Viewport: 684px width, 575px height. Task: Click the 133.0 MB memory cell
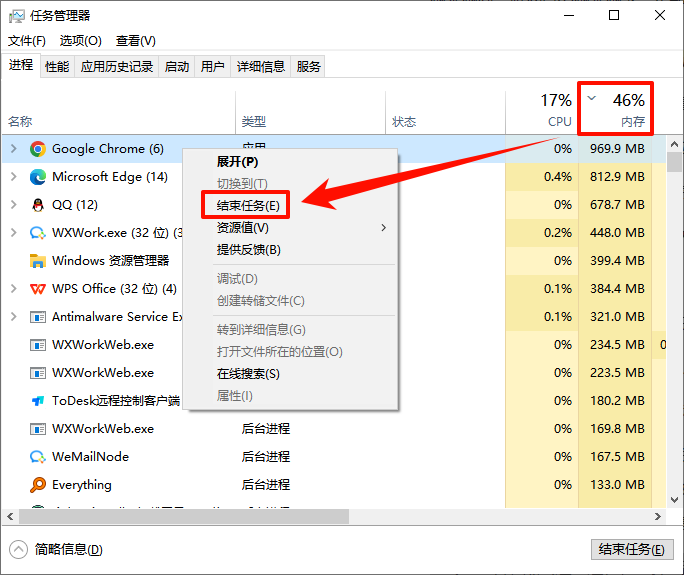[x=617, y=485]
